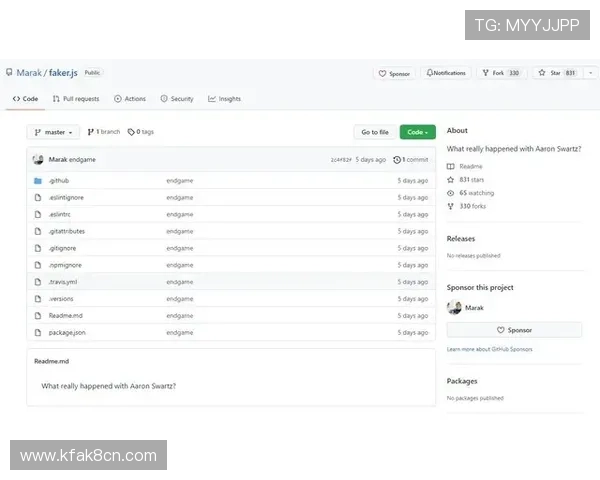Switch to the Code tab
Screen dimensions: 600x480
[25, 99]
